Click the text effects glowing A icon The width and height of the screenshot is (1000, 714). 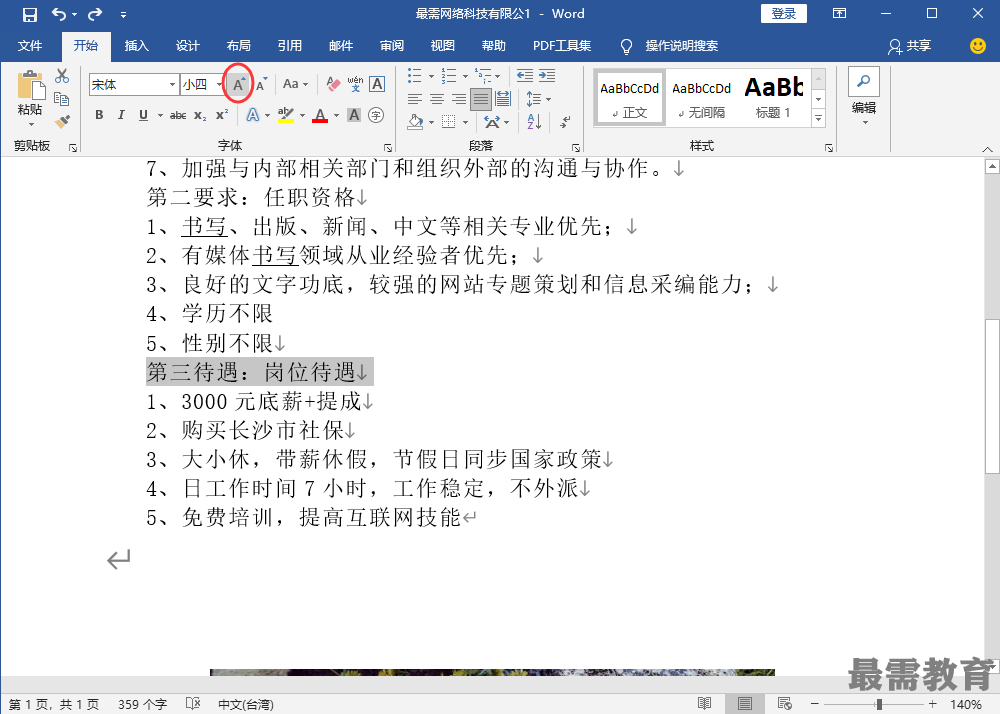pos(253,115)
